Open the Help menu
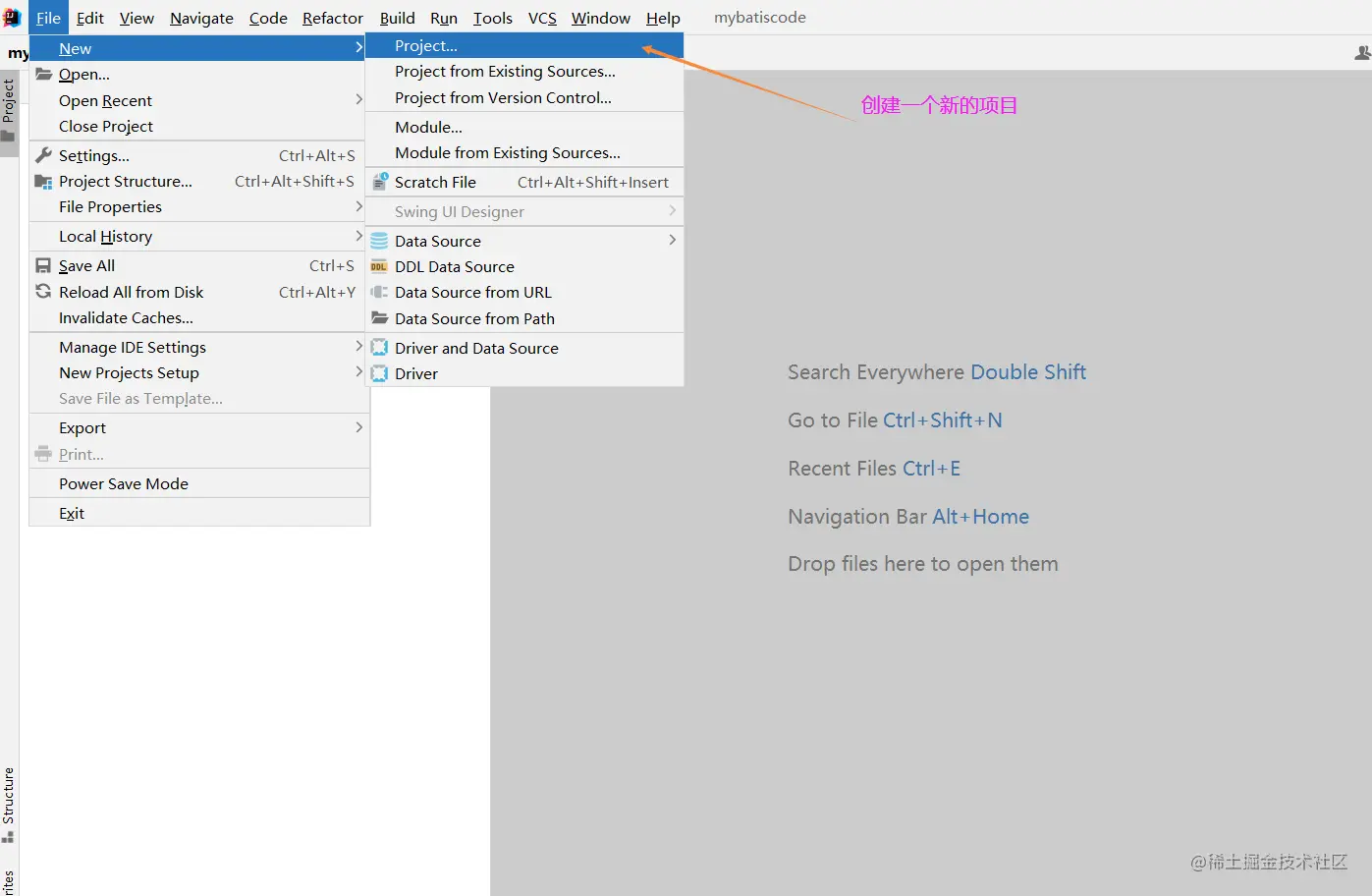The width and height of the screenshot is (1372, 896). coord(663,18)
